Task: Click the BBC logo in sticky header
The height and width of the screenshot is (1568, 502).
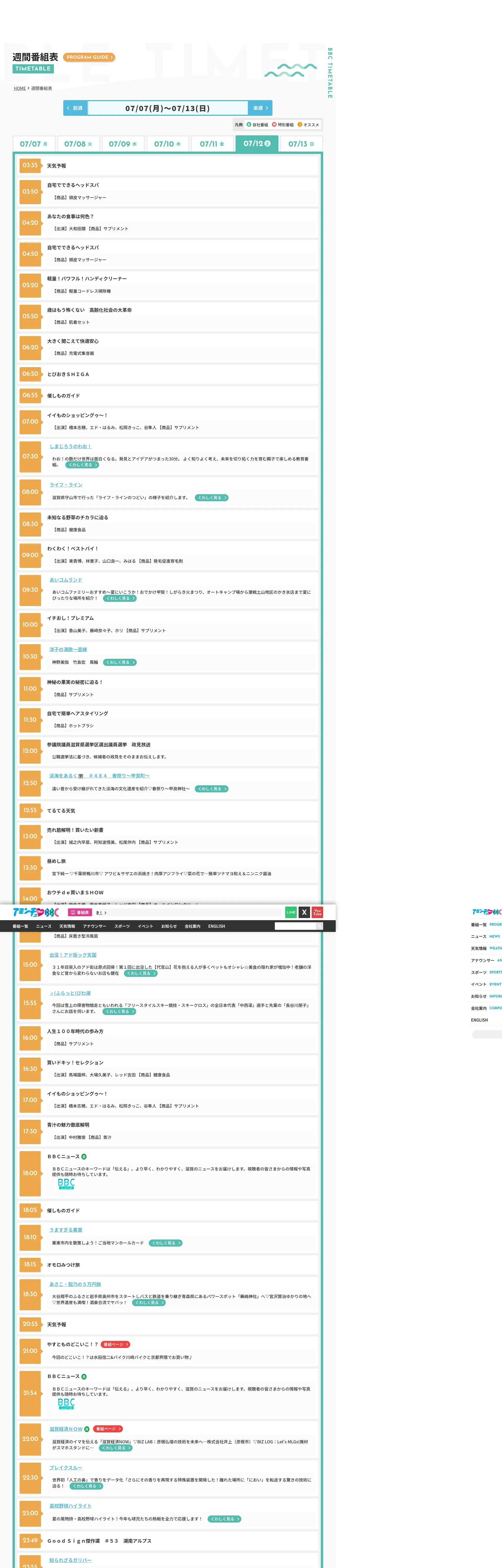Action: (36, 912)
